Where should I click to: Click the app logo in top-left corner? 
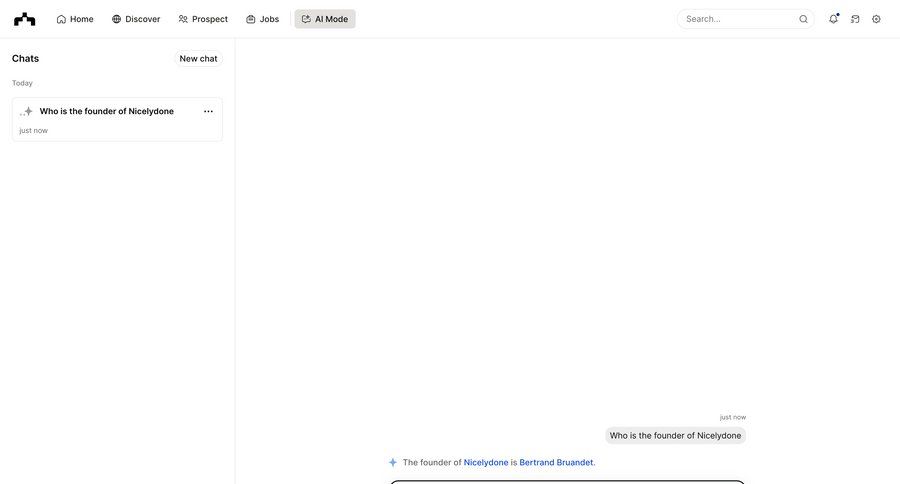[25, 19]
